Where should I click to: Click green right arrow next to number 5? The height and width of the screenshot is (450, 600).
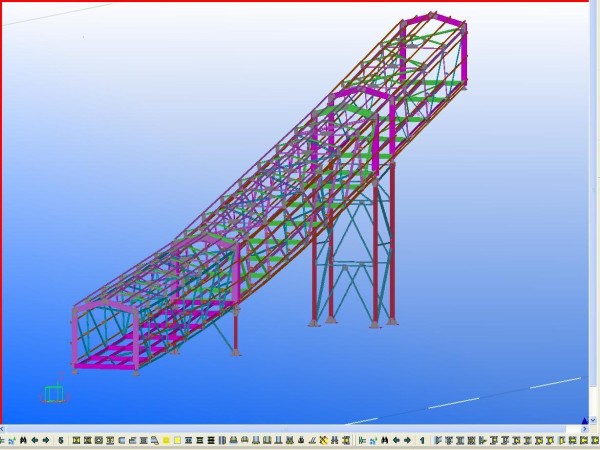[x=46, y=440]
